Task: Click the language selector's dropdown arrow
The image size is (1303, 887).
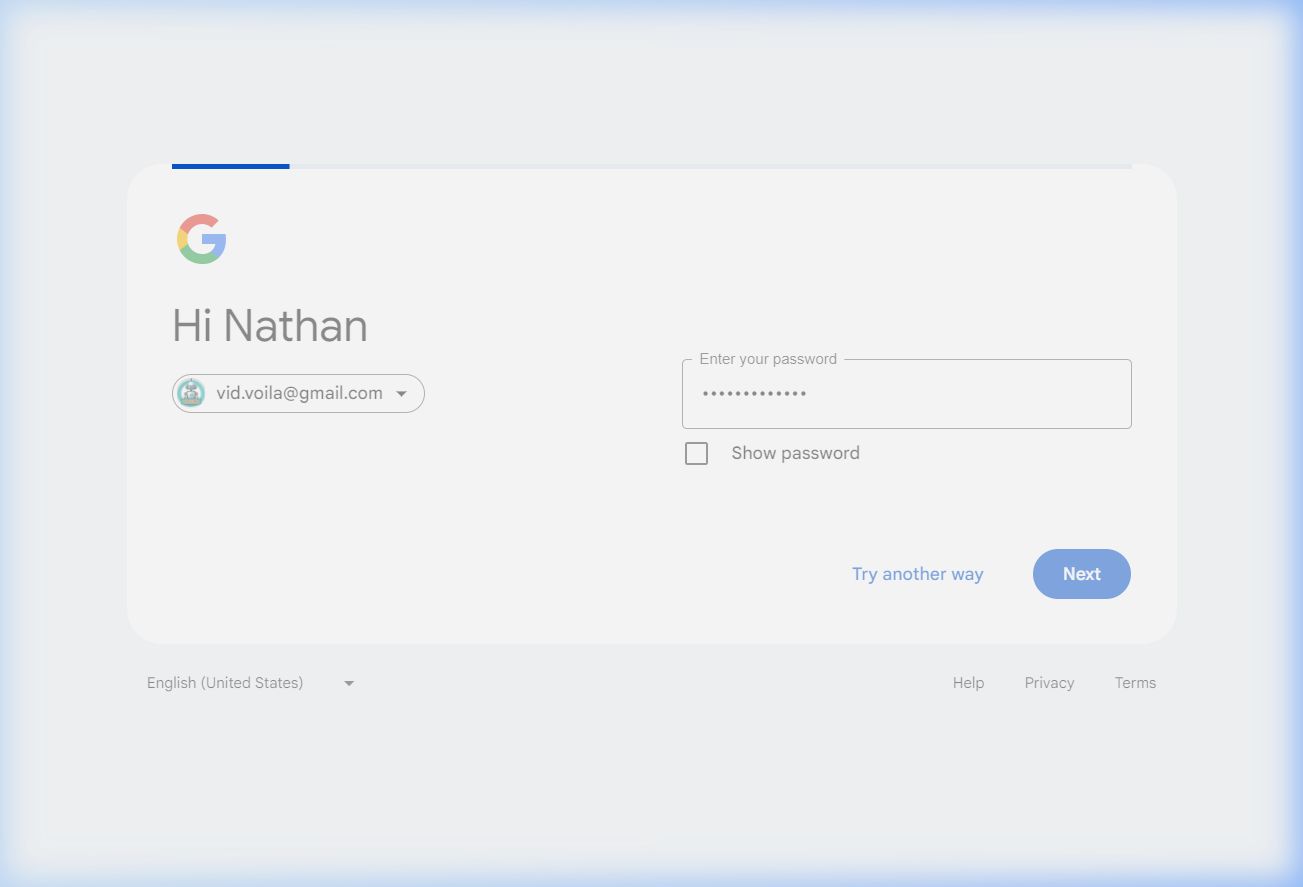Action: [x=349, y=683]
